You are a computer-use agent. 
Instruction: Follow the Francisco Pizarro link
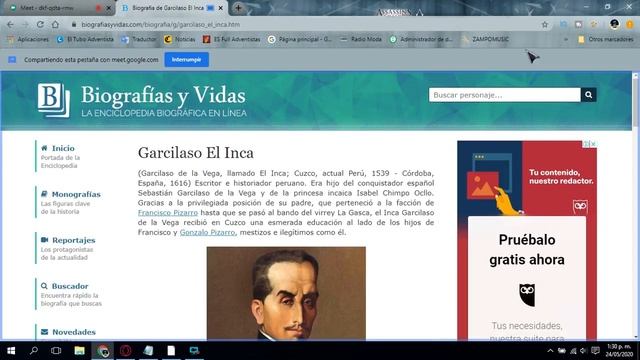[x=168, y=213]
